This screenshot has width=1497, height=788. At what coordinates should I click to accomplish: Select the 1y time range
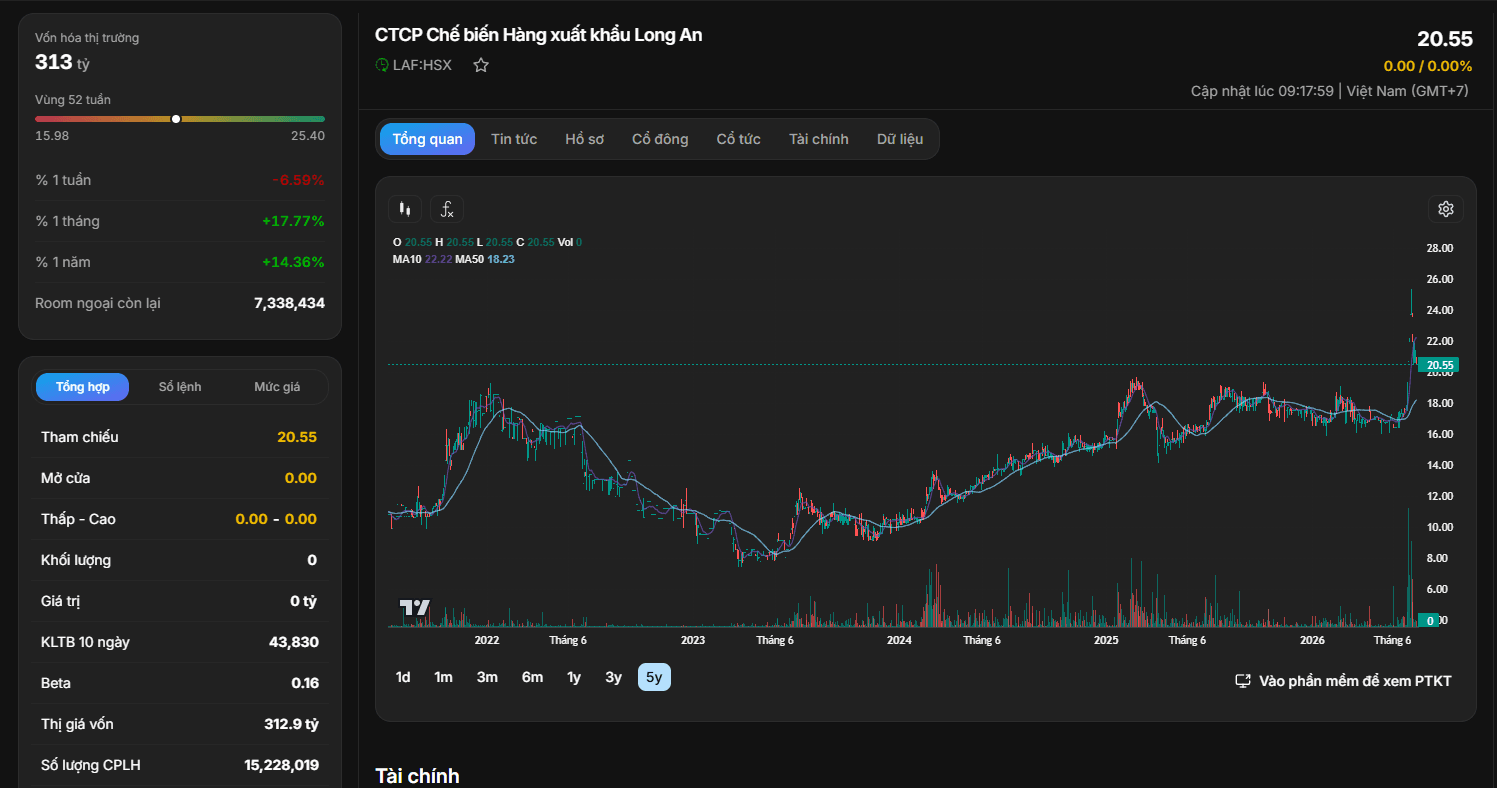pos(574,677)
